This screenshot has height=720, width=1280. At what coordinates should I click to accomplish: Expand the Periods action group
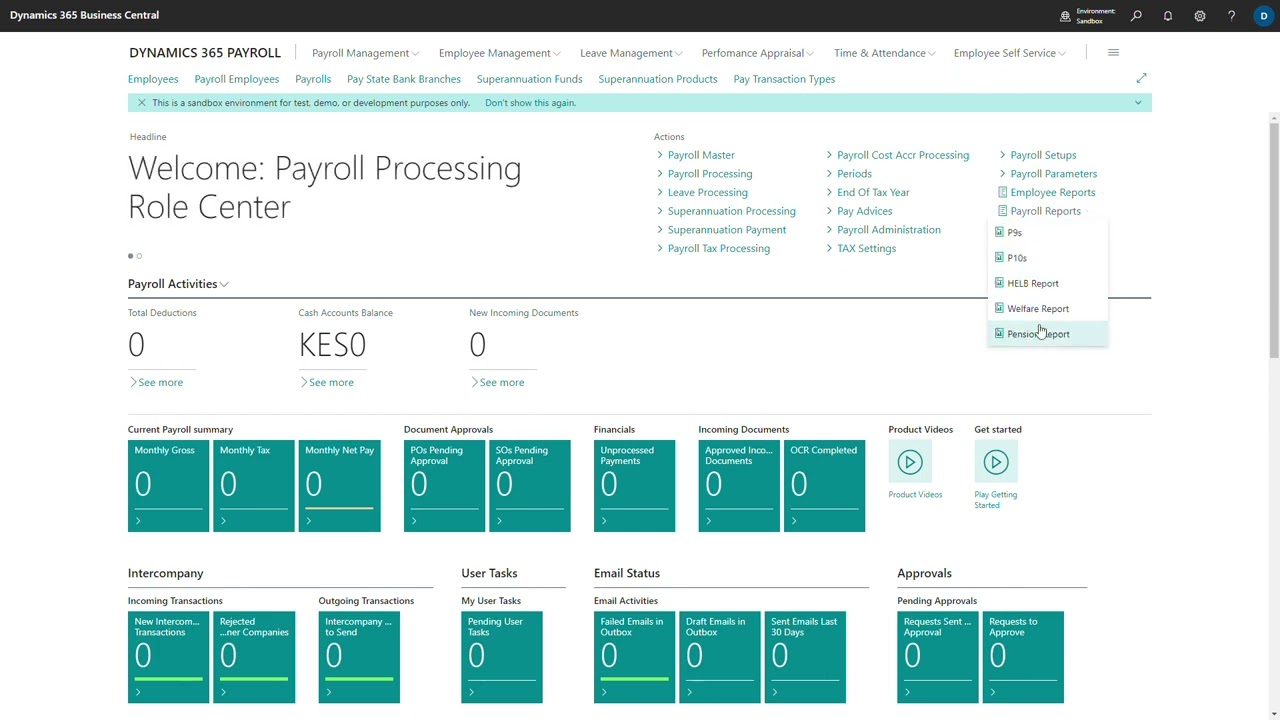pyautogui.click(x=849, y=174)
